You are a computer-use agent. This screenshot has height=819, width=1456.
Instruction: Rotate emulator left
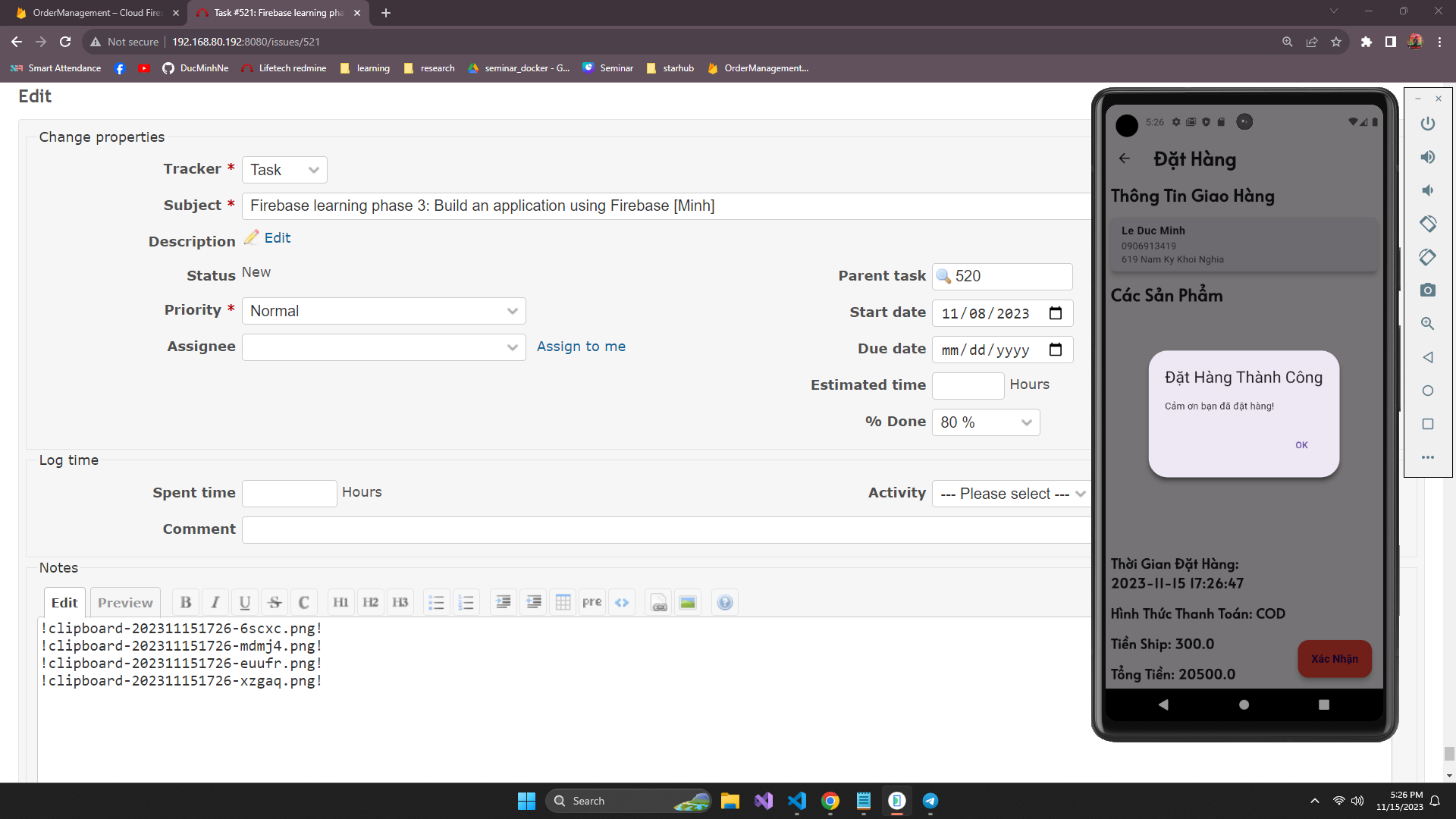coord(1428,224)
